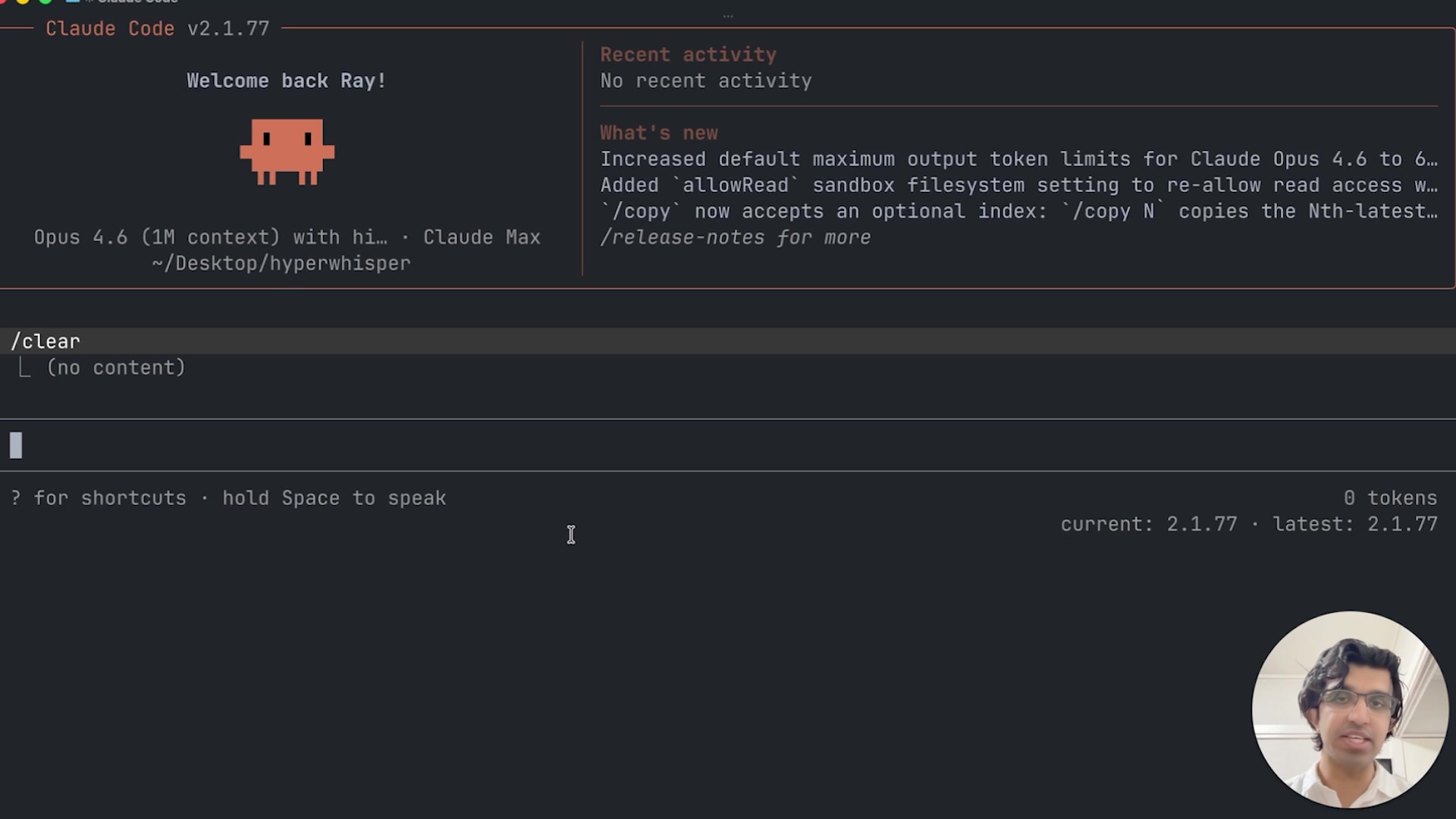Viewport: 1456px width, 819px height.
Task: Click the allowRead sandbox release note
Action: pos(1018,185)
